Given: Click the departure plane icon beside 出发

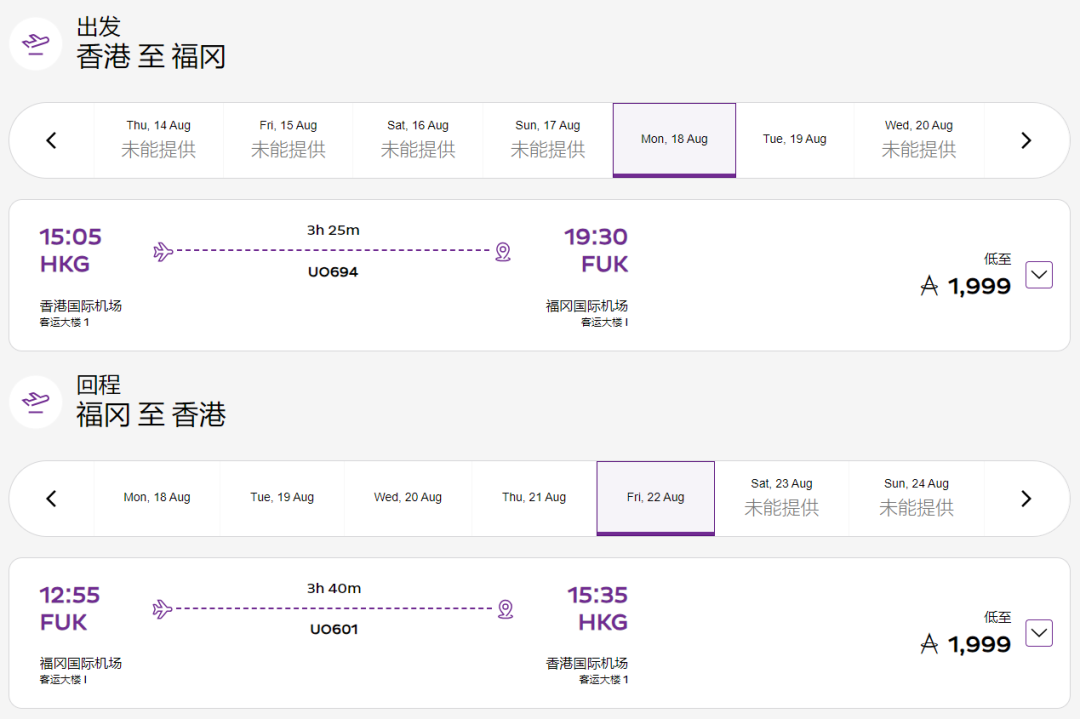Looking at the screenshot, I should (x=36, y=43).
